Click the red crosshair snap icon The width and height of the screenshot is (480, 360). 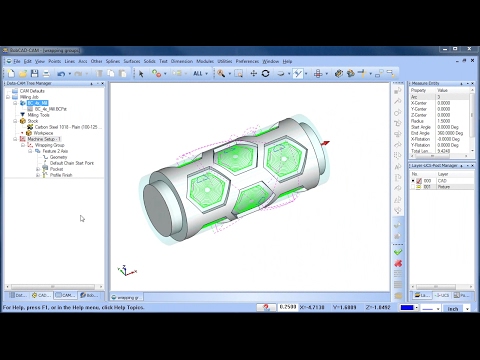point(318,73)
